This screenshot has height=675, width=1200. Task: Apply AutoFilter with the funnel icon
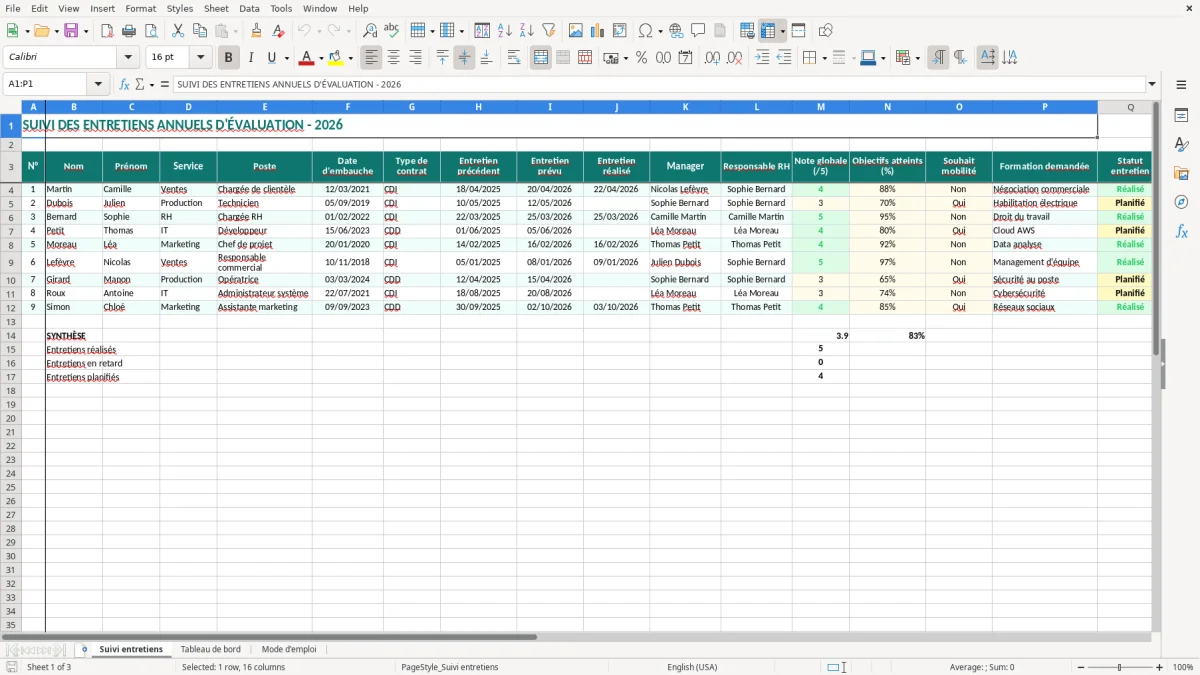click(x=549, y=31)
